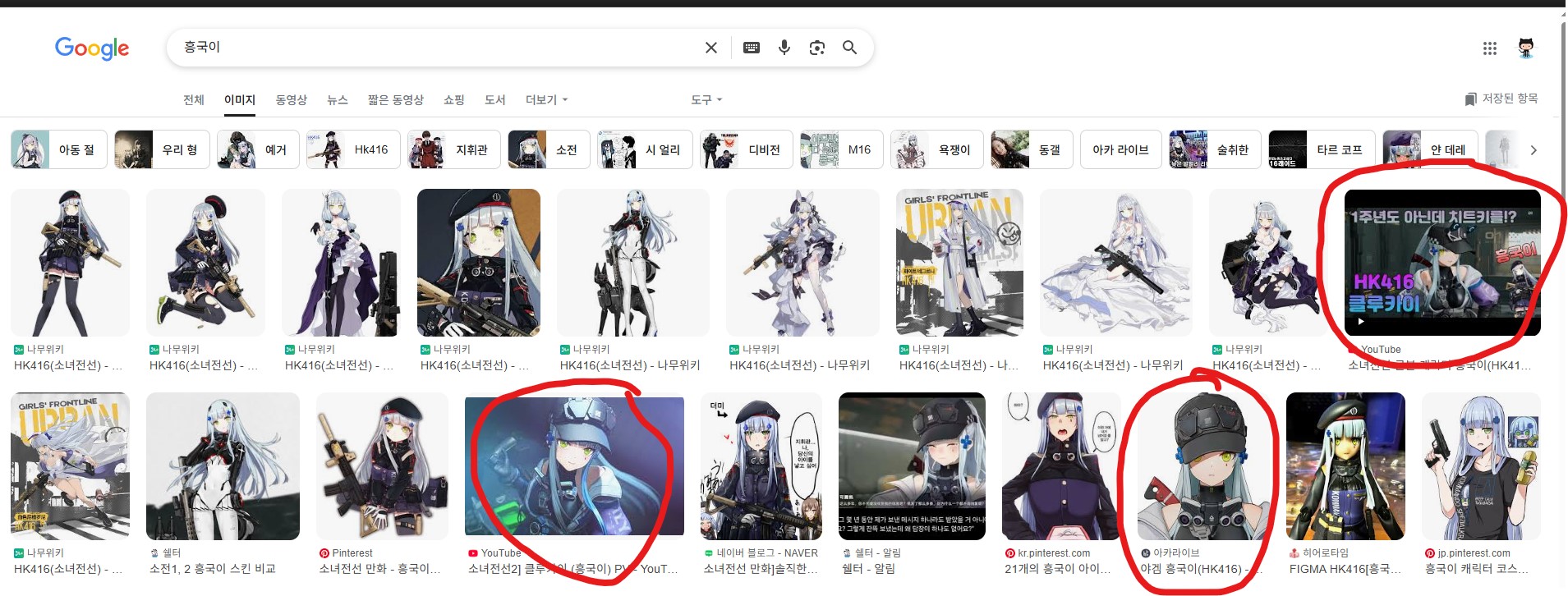Click the Google logo
Viewport: 1568px width, 596px height.
tap(92, 48)
